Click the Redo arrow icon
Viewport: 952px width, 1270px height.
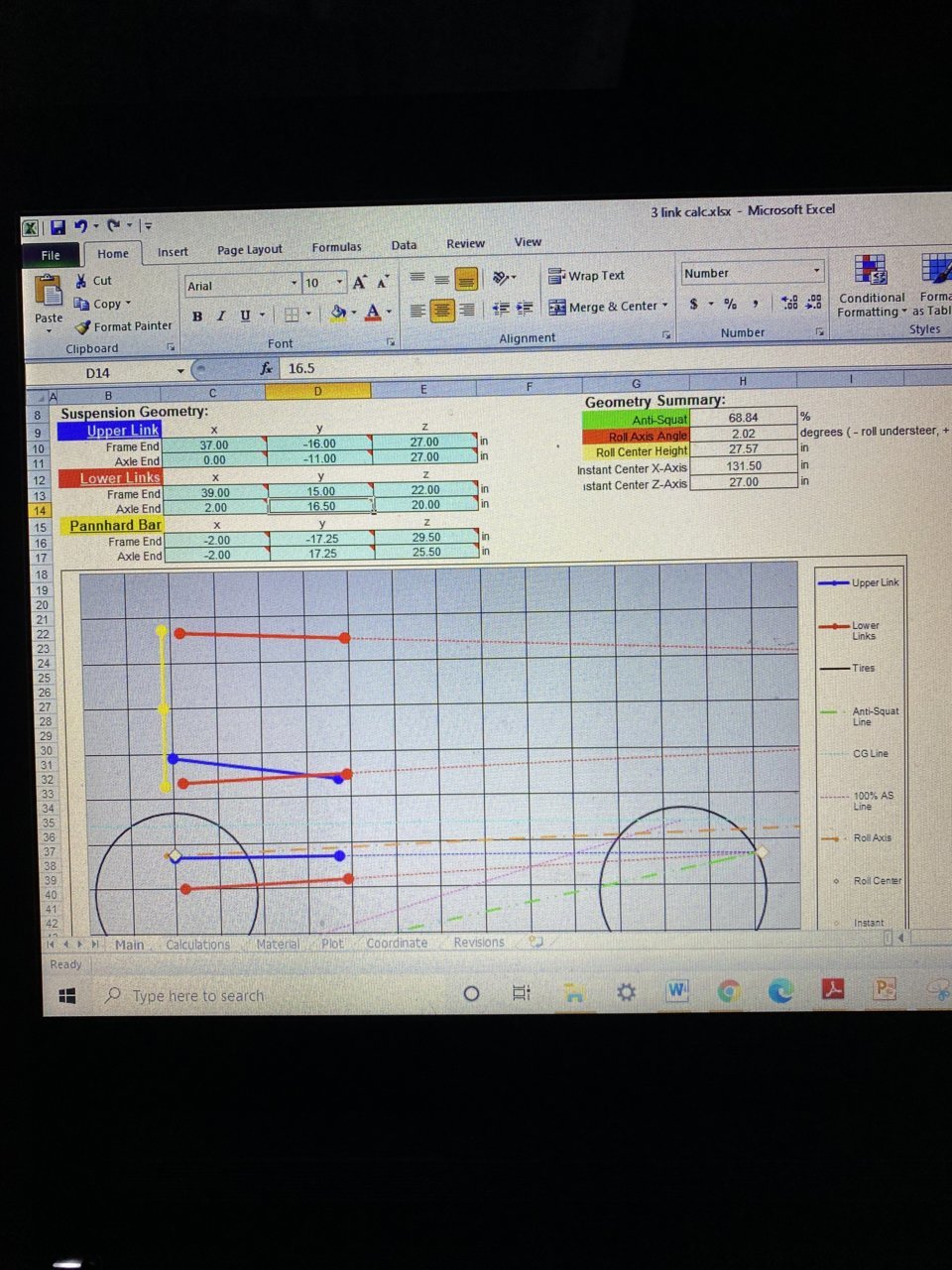113,225
